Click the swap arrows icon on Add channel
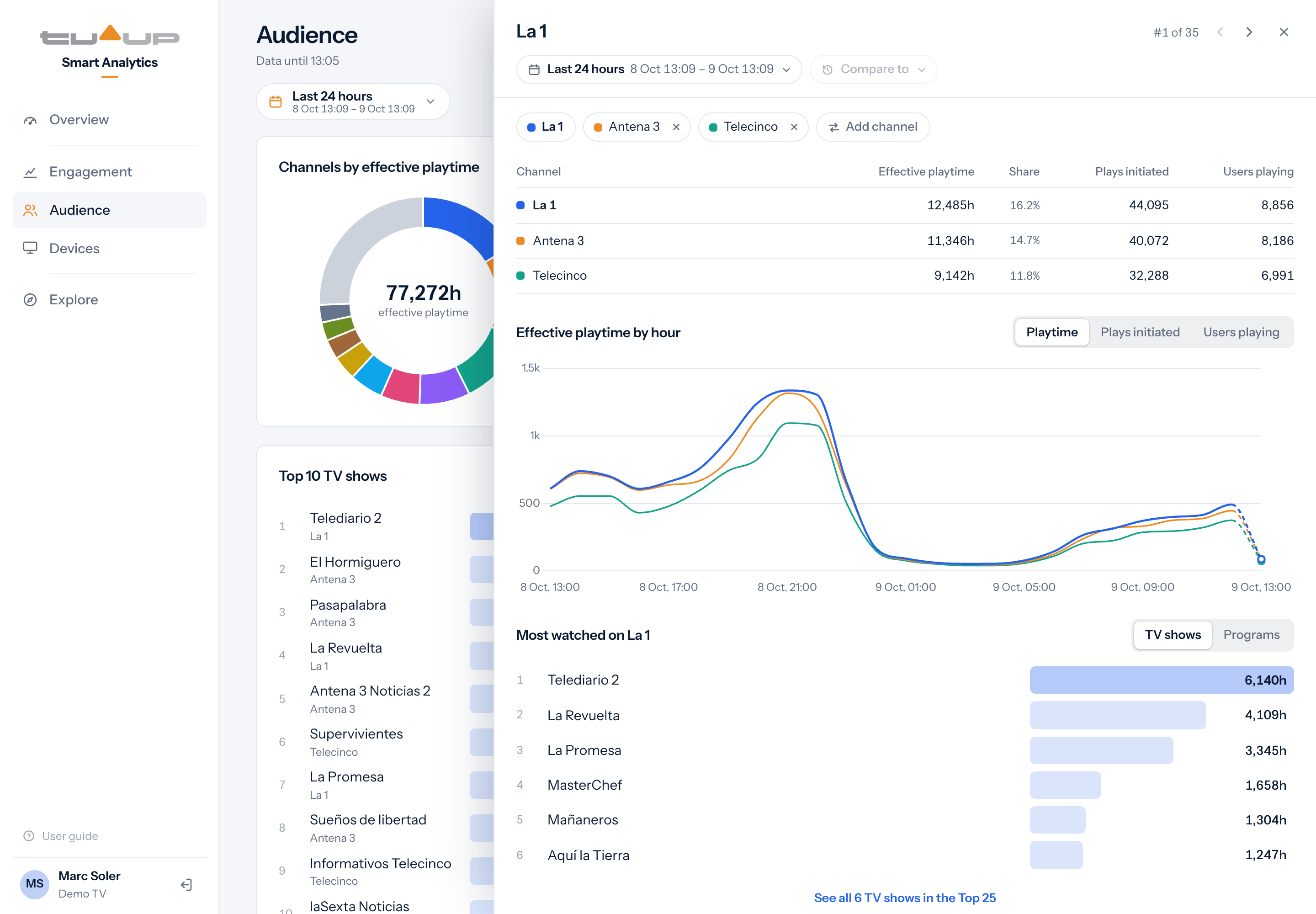The image size is (1316, 914). 834,127
